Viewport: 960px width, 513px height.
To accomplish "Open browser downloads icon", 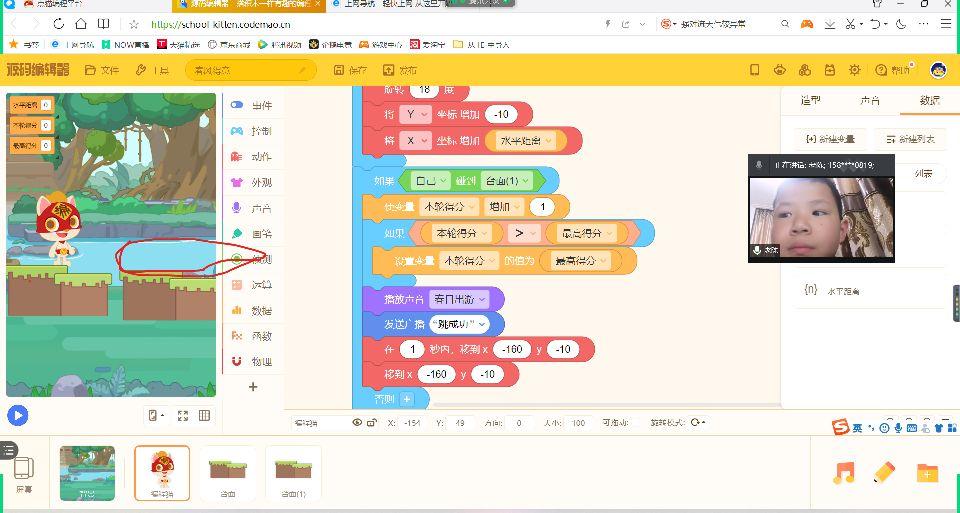I will [x=830, y=24].
